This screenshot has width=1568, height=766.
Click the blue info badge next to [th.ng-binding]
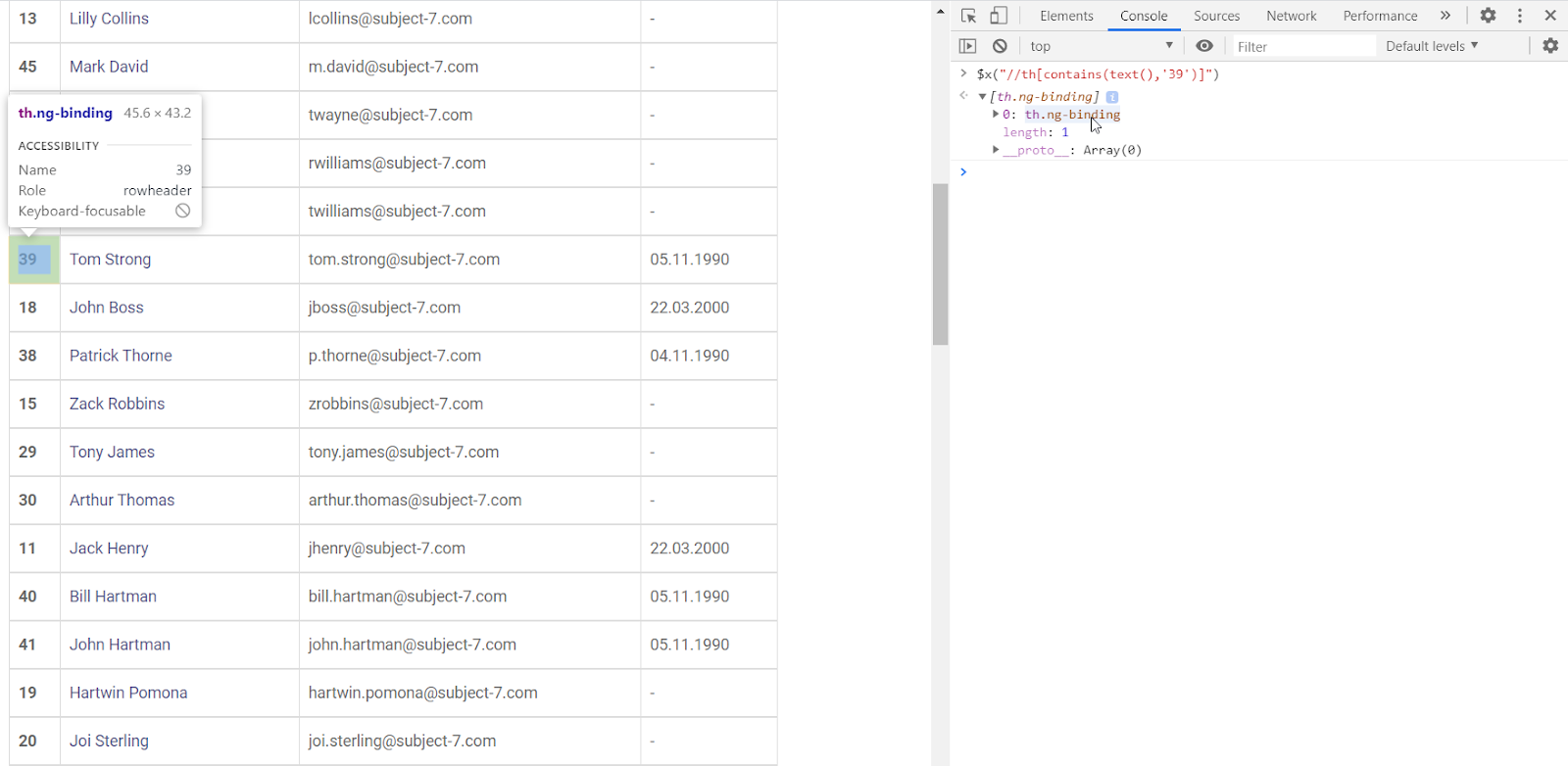1112,97
